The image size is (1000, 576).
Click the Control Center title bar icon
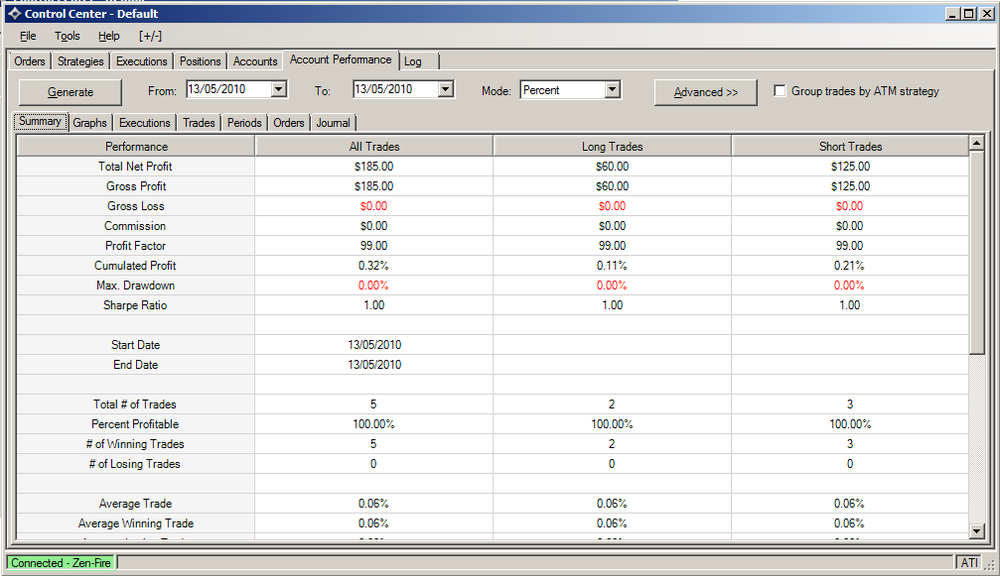pyautogui.click(x=14, y=13)
